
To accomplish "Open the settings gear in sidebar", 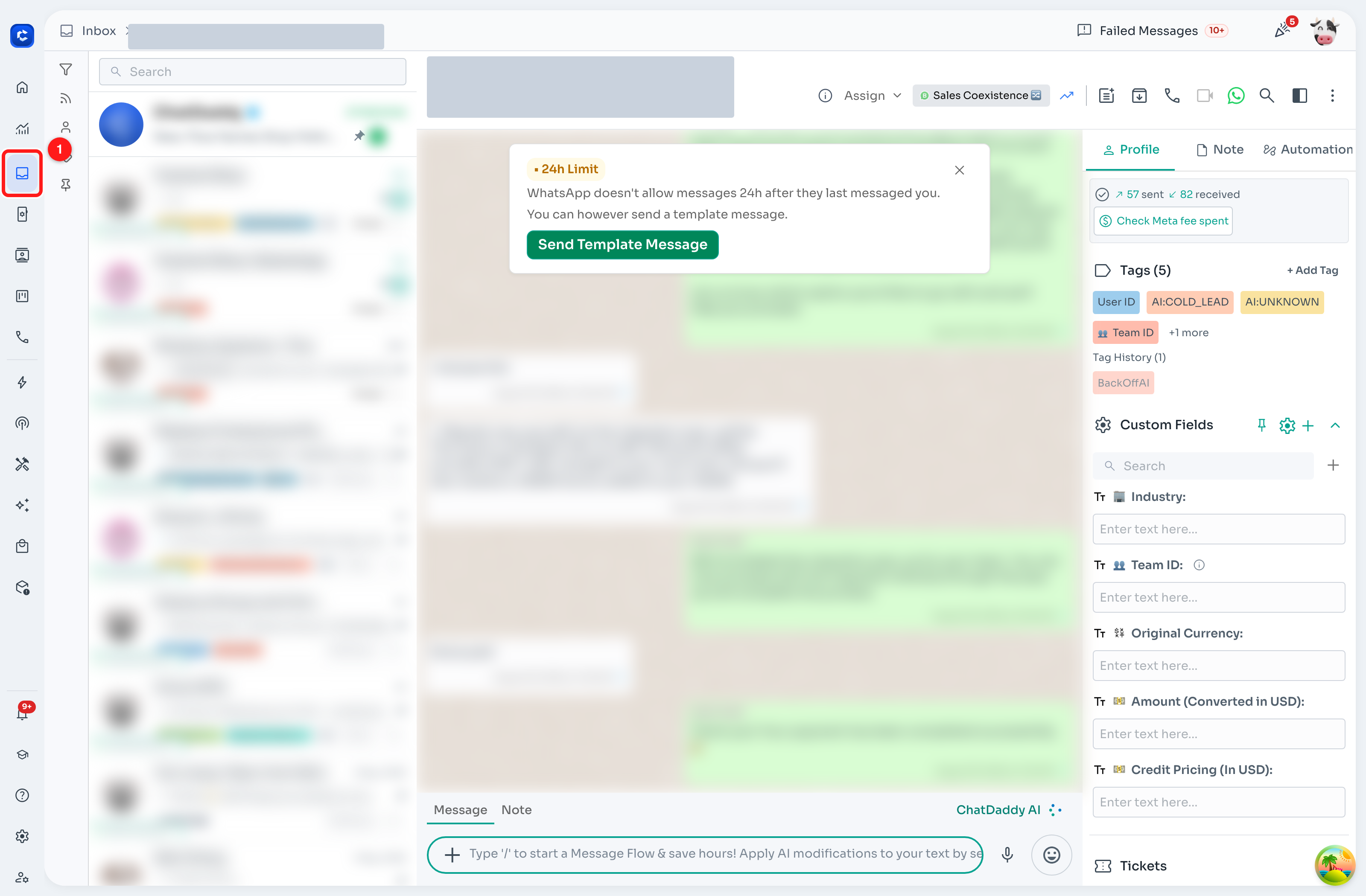I will [x=22, y=836].
